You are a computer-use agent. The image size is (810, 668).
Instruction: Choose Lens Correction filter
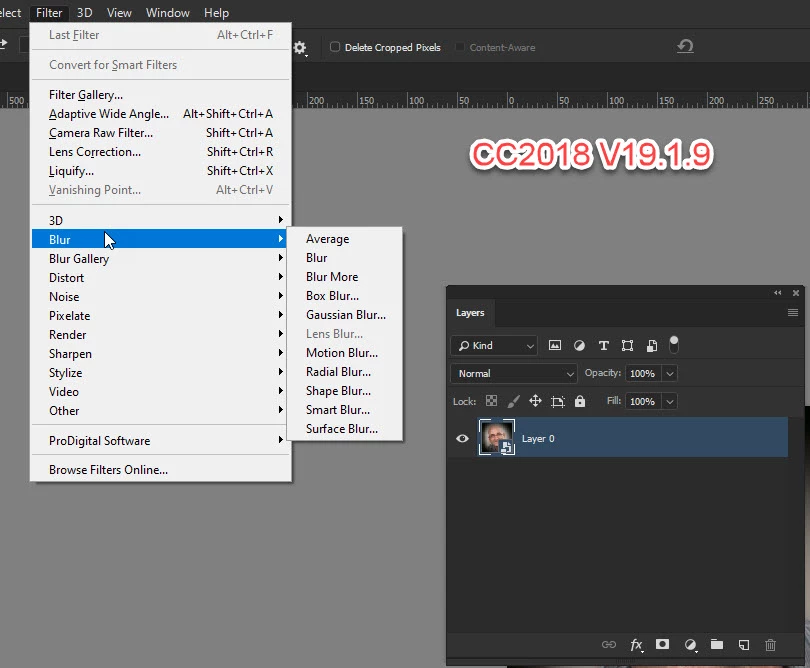click(161, 151)
